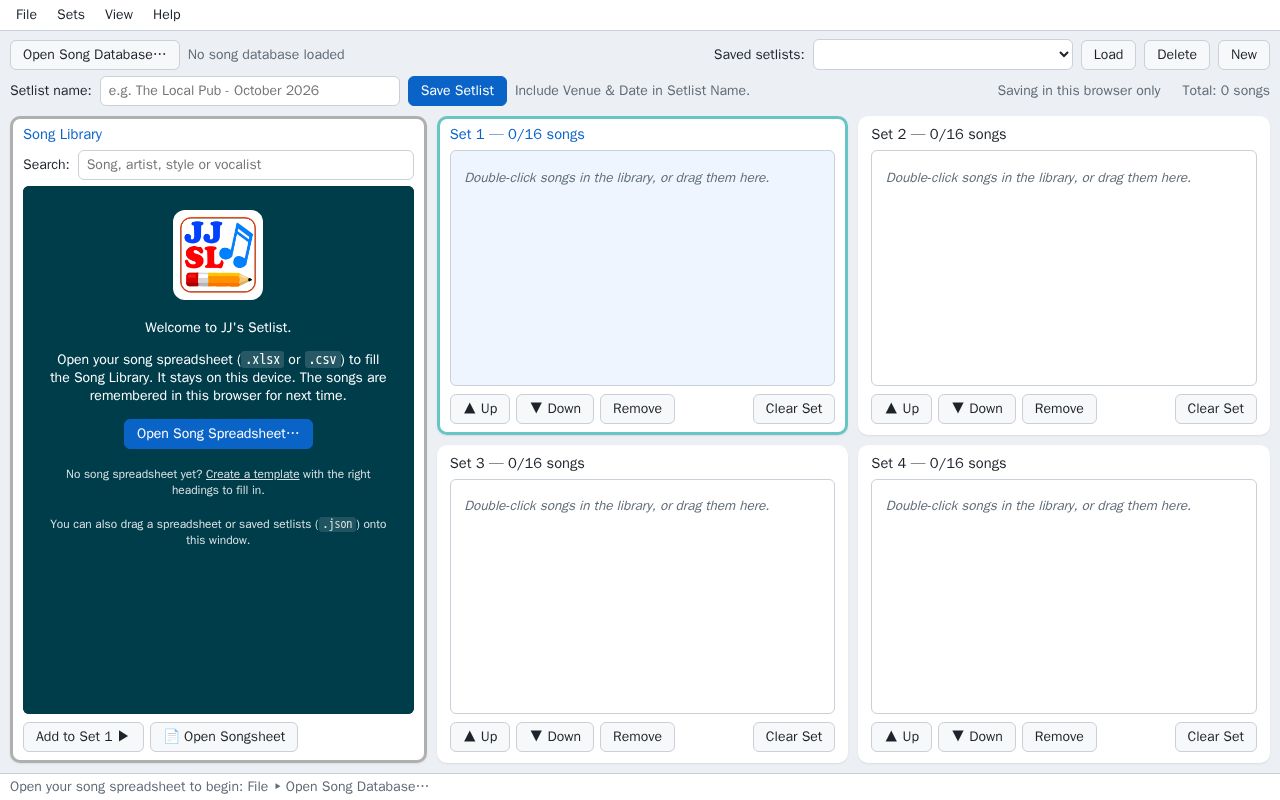Click the Song Library heading

click(x=62, y=134)
